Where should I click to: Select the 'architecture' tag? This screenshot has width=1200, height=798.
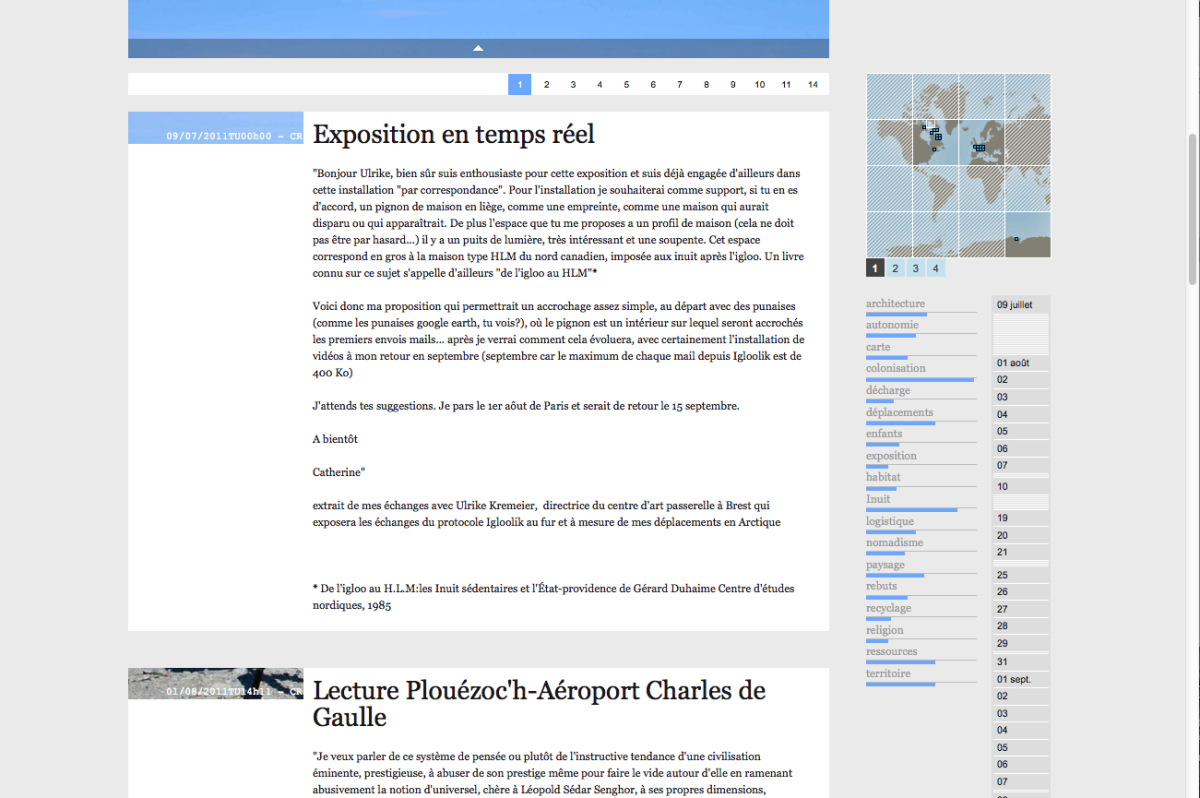(895, 303)
